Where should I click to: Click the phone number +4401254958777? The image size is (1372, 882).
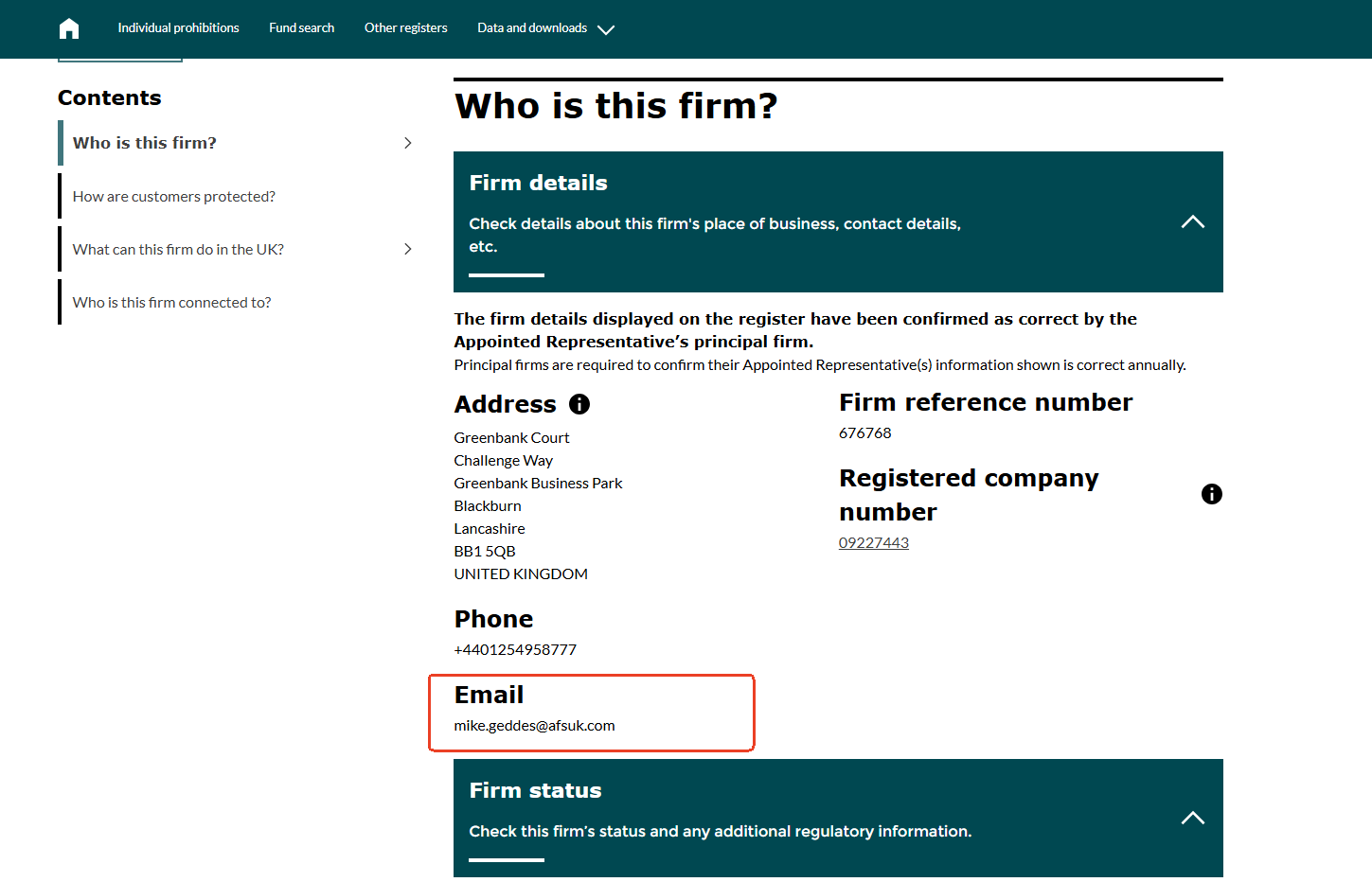pyautogui.click(x=515, y=650)
